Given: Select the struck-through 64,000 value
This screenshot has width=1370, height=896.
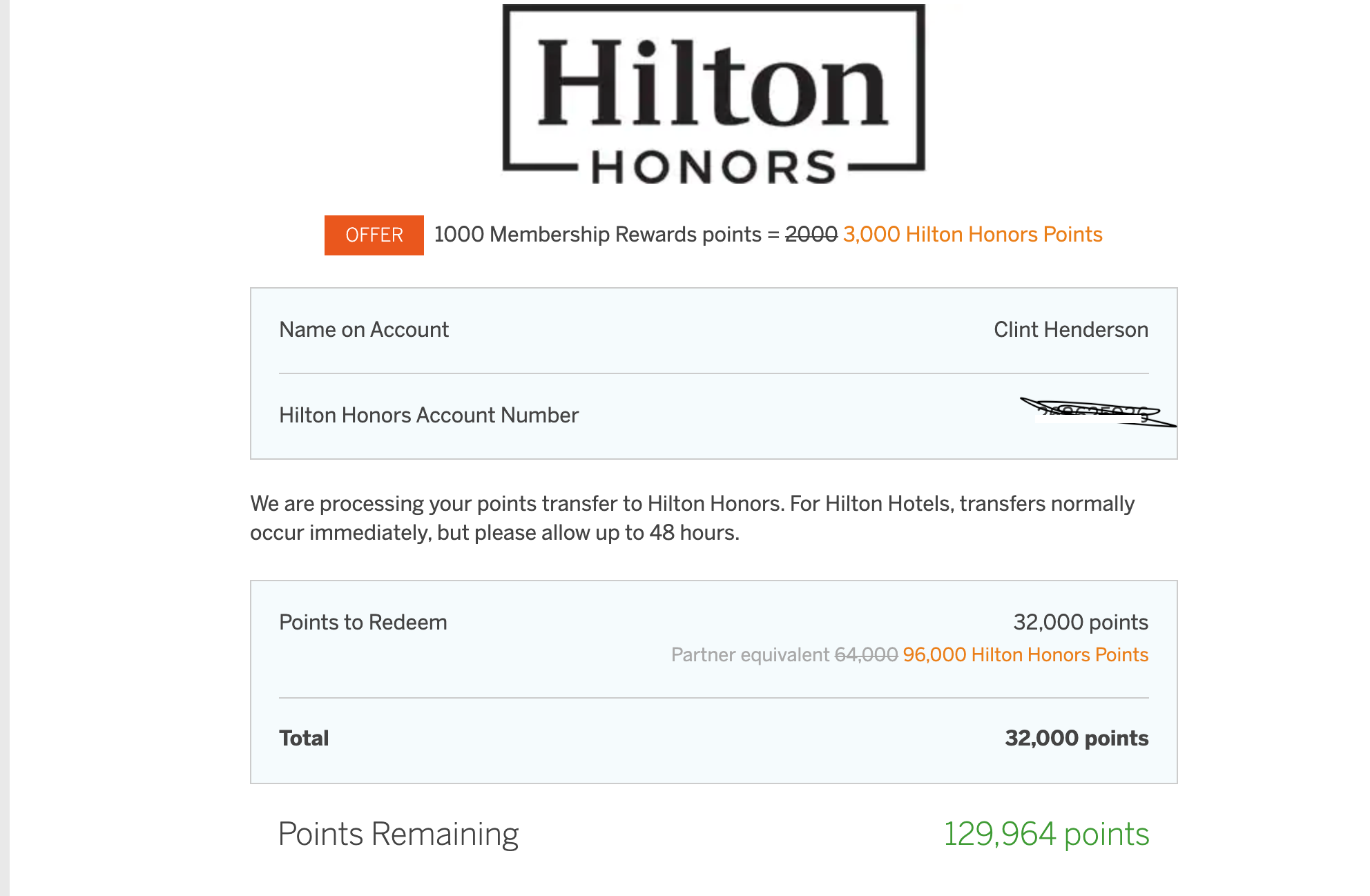Looking at the screenshot, I should point(866,655).
